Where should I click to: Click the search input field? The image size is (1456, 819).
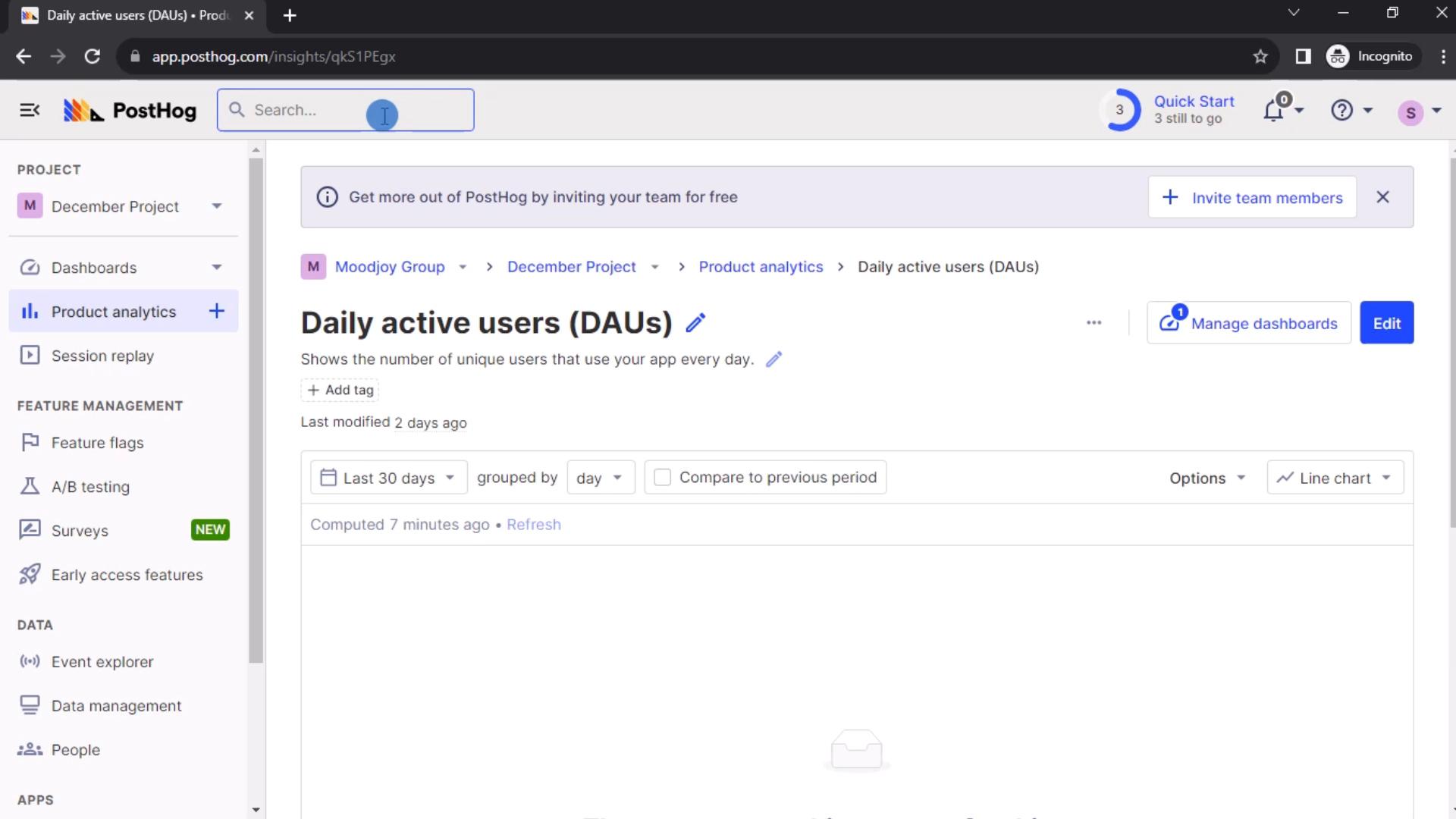point(345,110)
